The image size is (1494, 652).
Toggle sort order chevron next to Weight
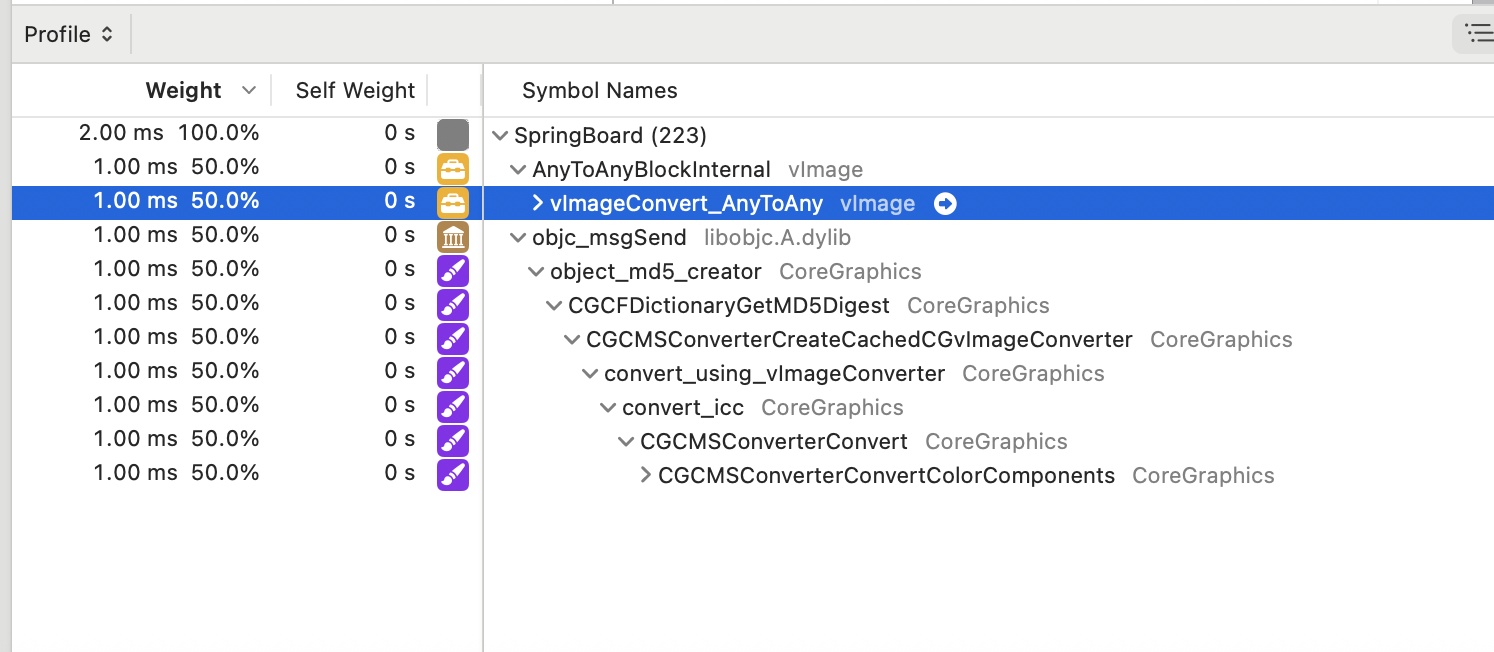coord(249,90)
